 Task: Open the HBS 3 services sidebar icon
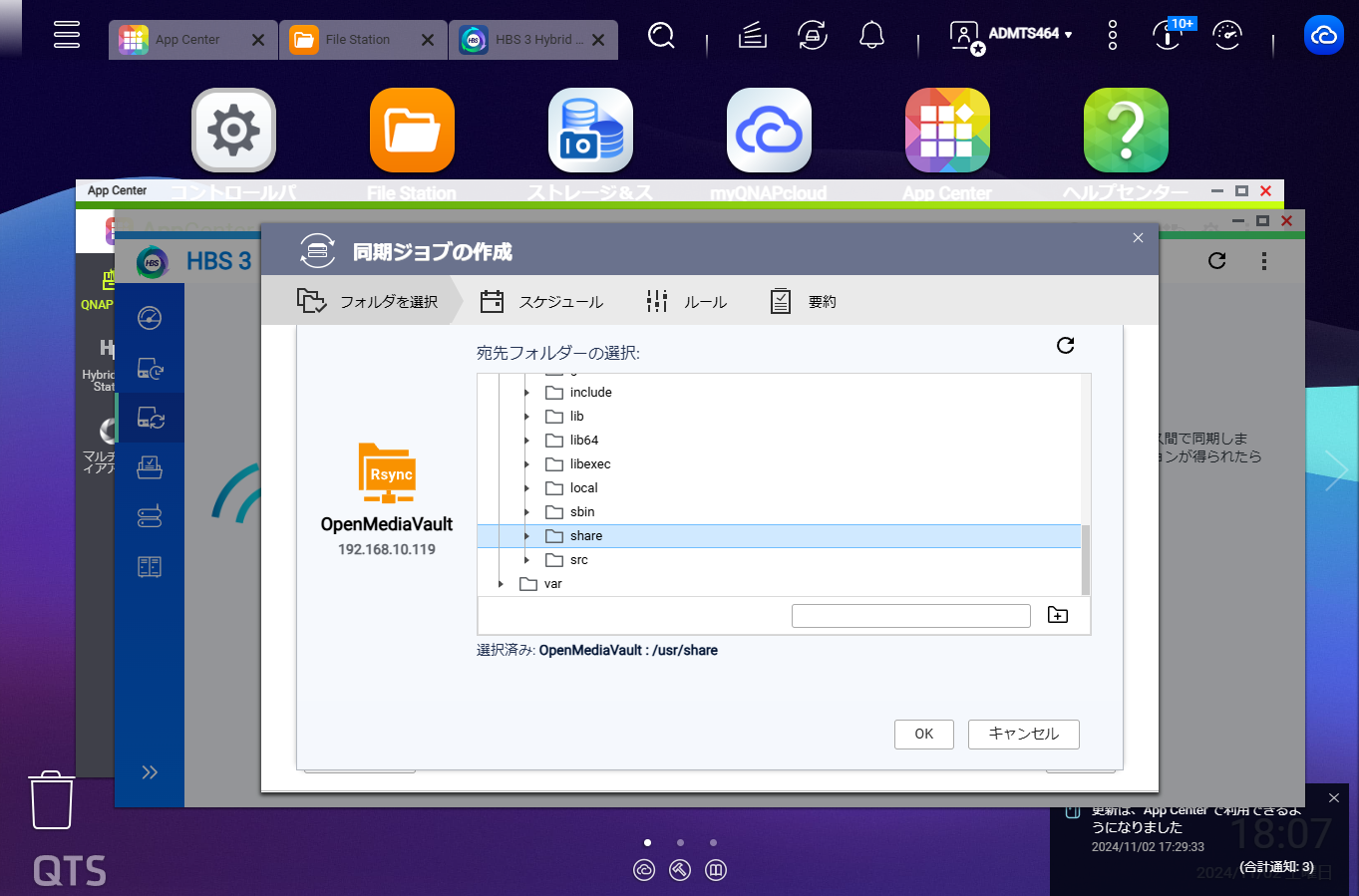tap(150, 567)
